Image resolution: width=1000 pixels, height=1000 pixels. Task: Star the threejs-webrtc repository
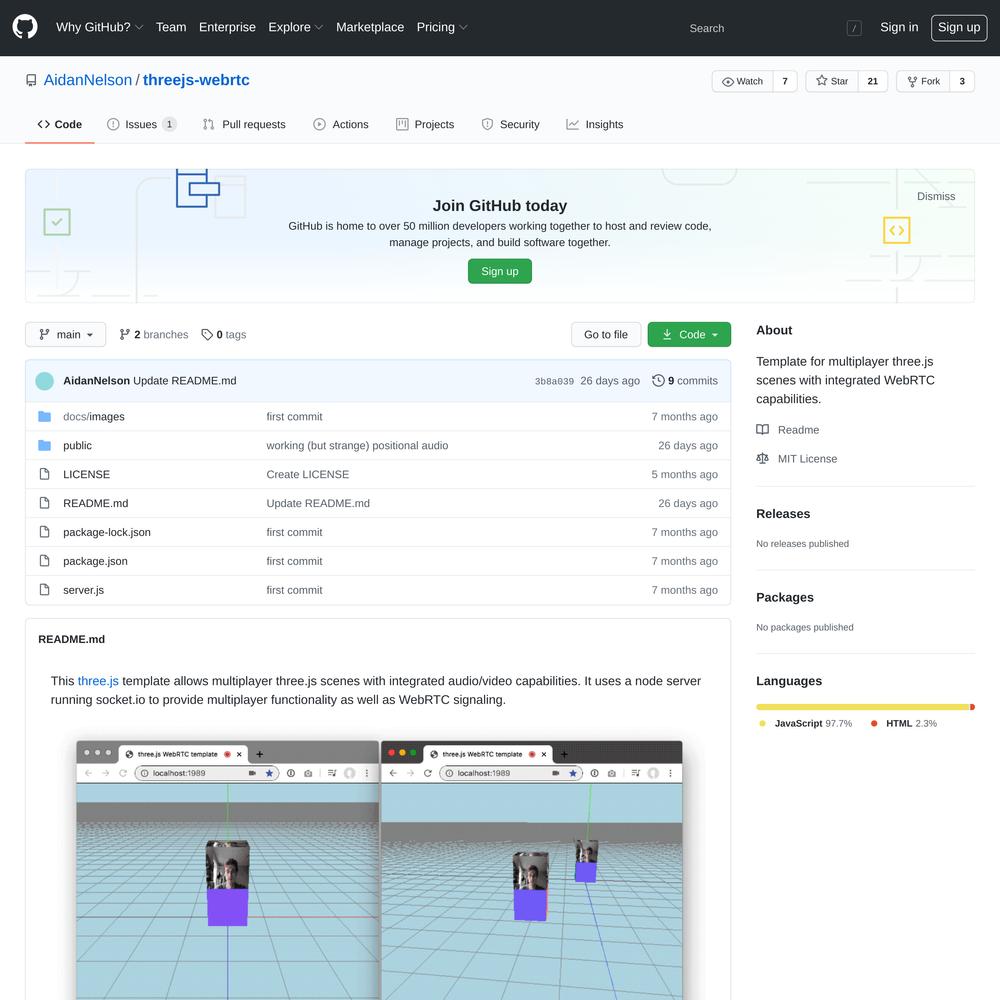[832, 81]
